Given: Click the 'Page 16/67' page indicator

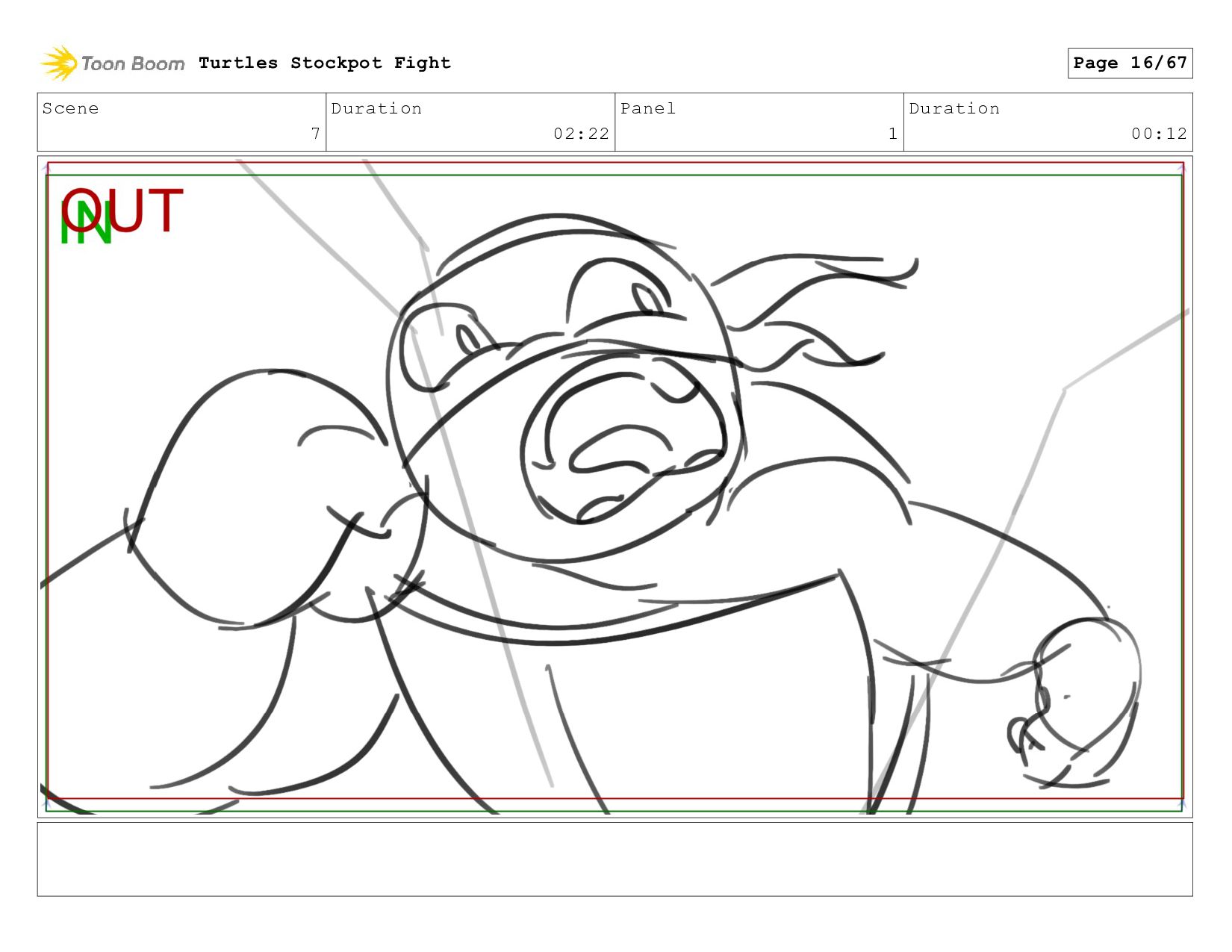Looking at the screenshot, I should [x=1130, y=63].
